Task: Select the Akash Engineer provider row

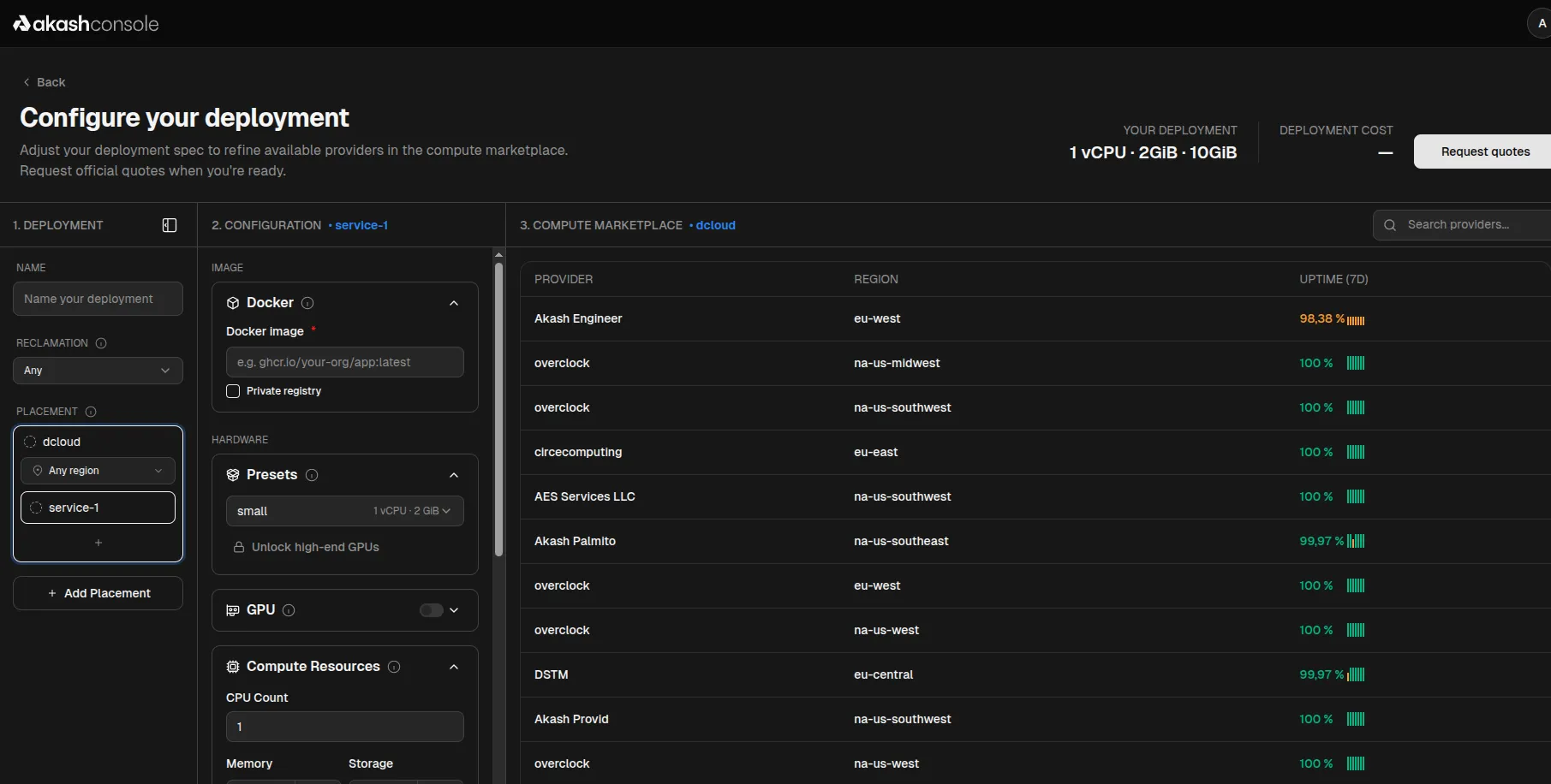Action: [x=1035, y=318]
